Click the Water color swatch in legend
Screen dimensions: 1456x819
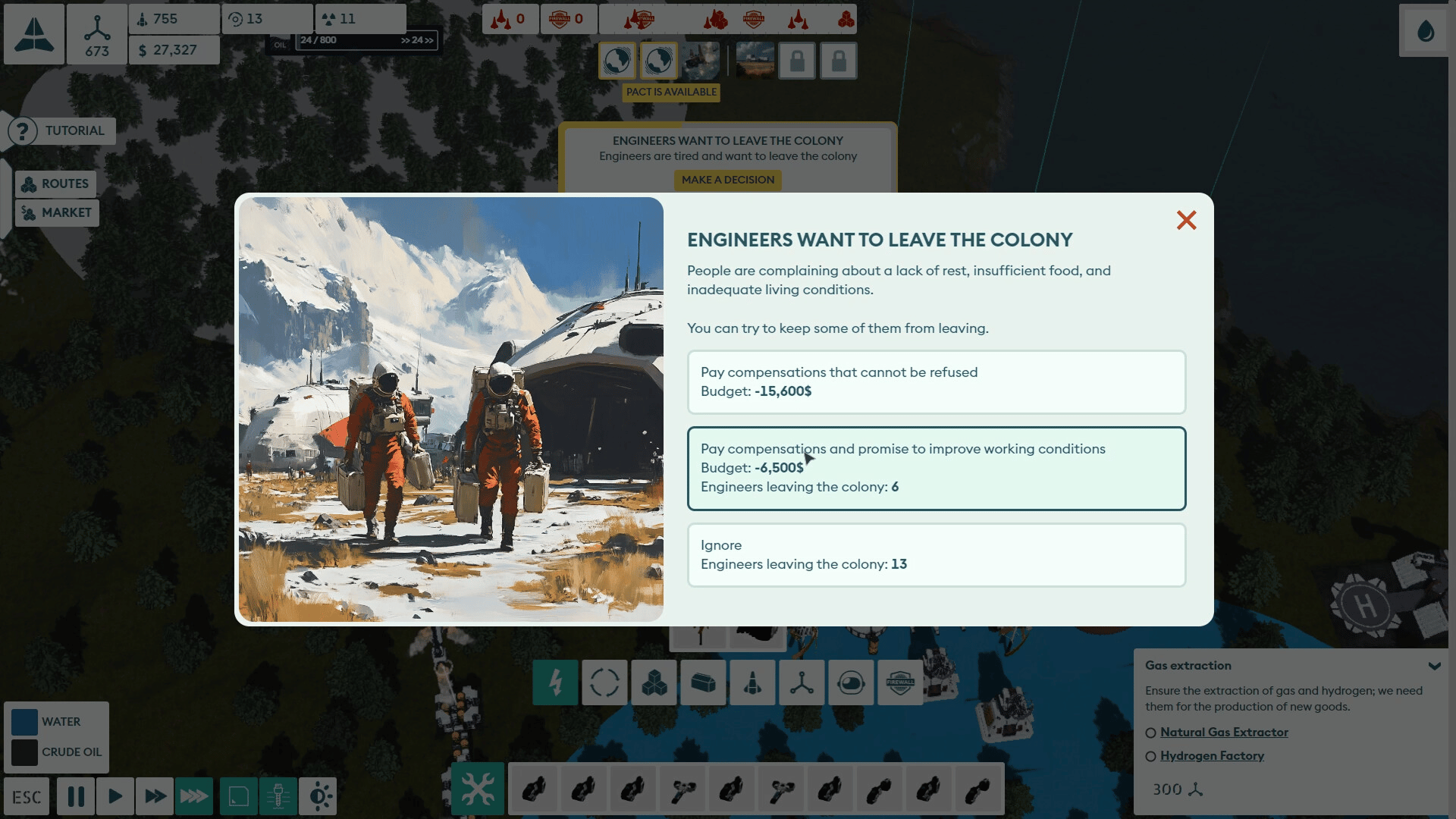pyautogui.click(x=24, y=722)
